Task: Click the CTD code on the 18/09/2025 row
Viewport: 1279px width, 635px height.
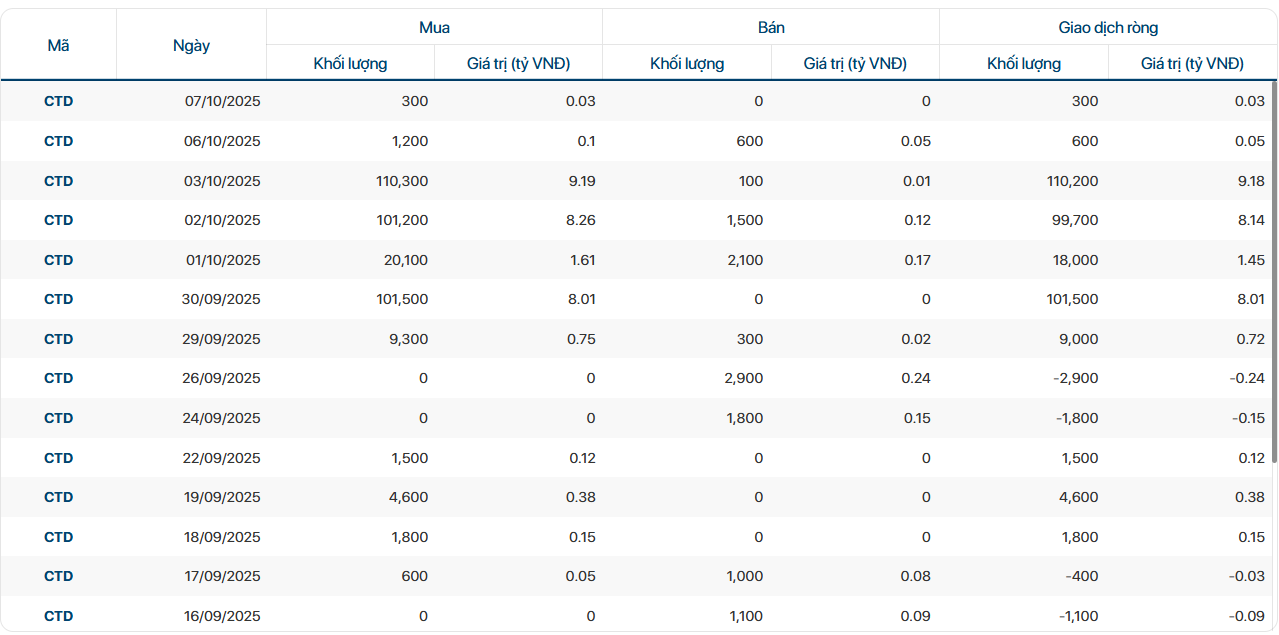Action: (59, 537)
